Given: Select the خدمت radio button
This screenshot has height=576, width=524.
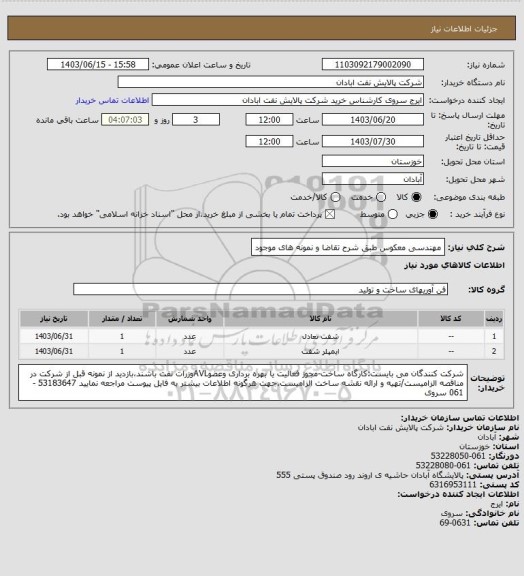Looking at the screenshot, I should click(381, 197).
